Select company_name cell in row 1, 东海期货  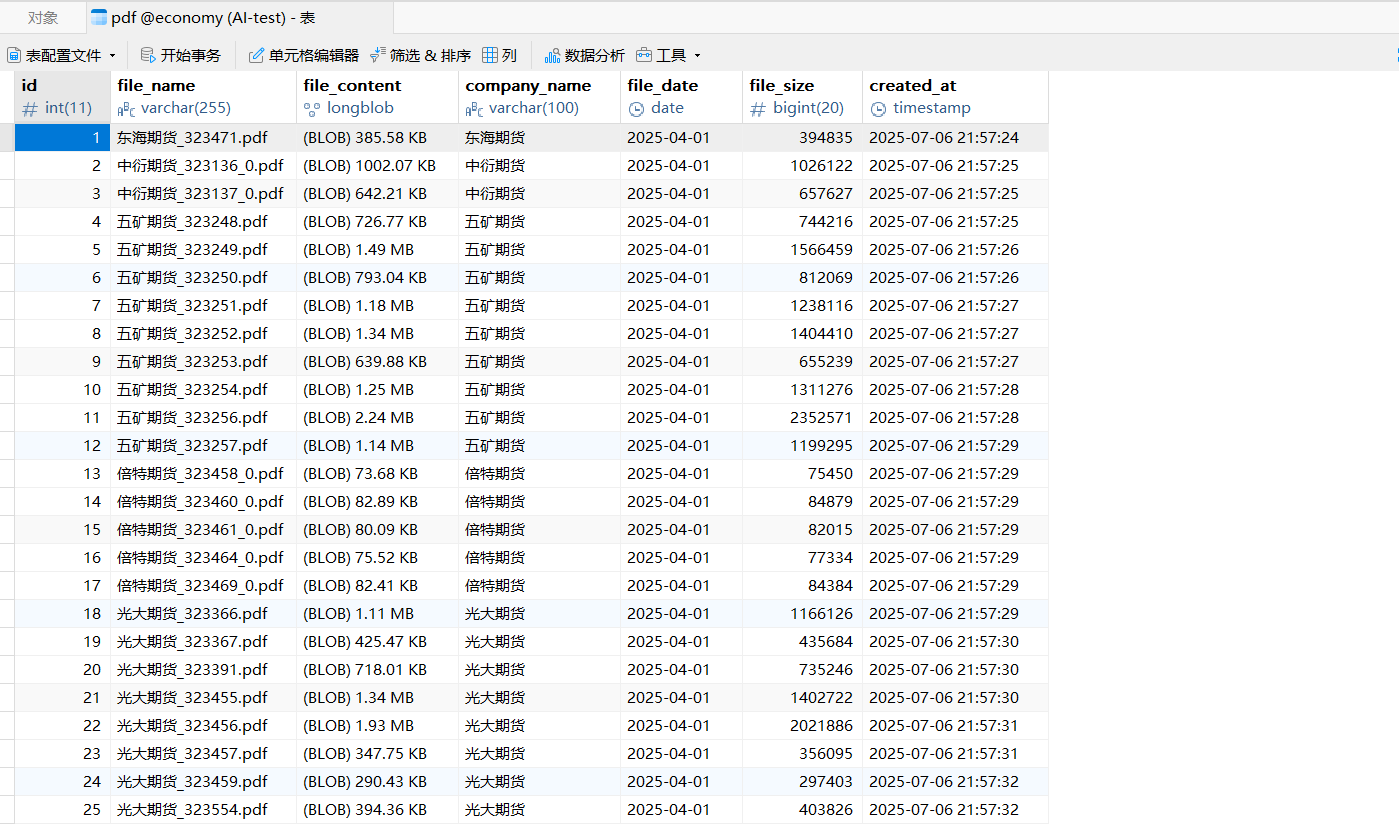539,138
